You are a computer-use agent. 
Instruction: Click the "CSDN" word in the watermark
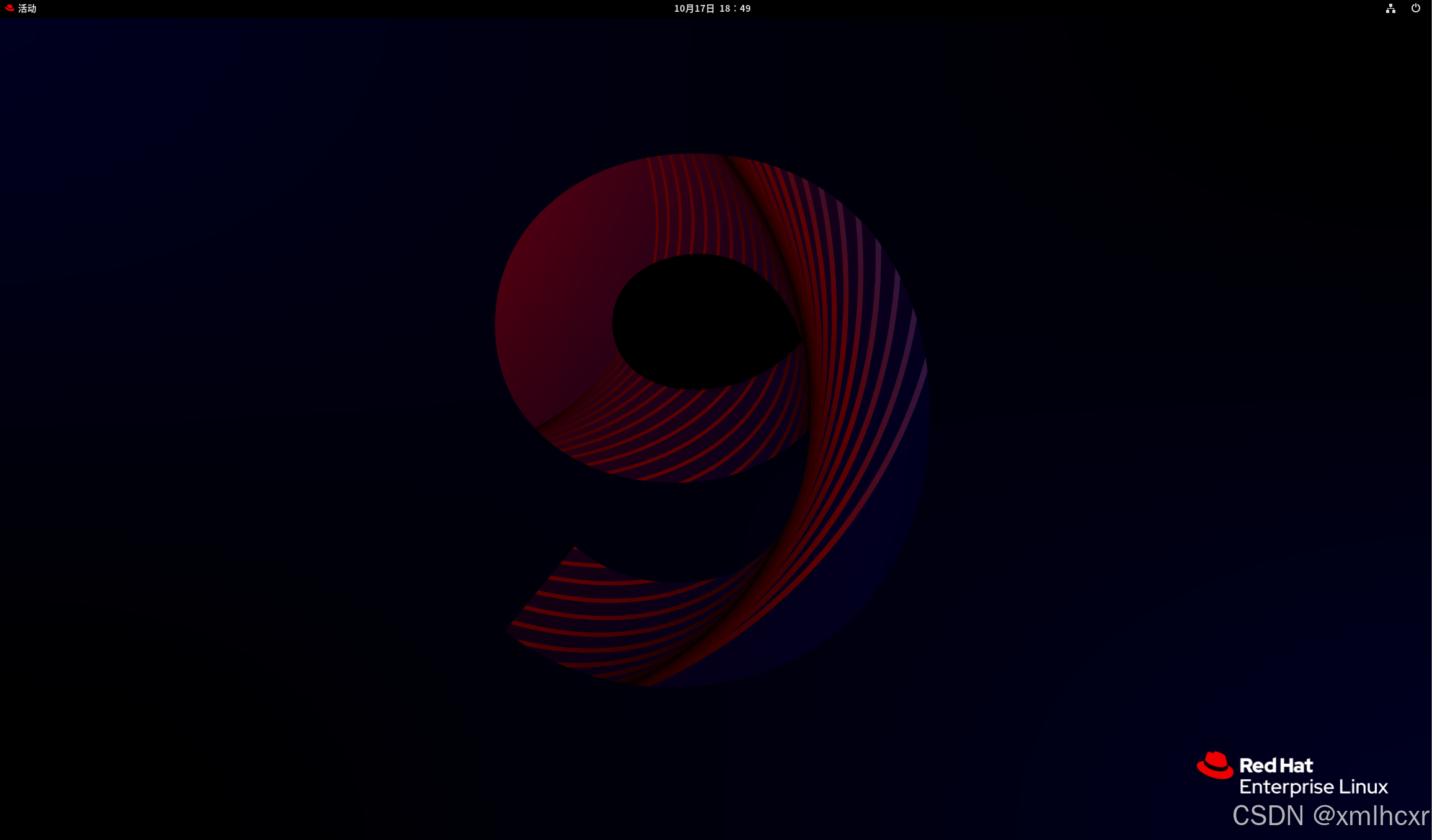click(1267, 816)
